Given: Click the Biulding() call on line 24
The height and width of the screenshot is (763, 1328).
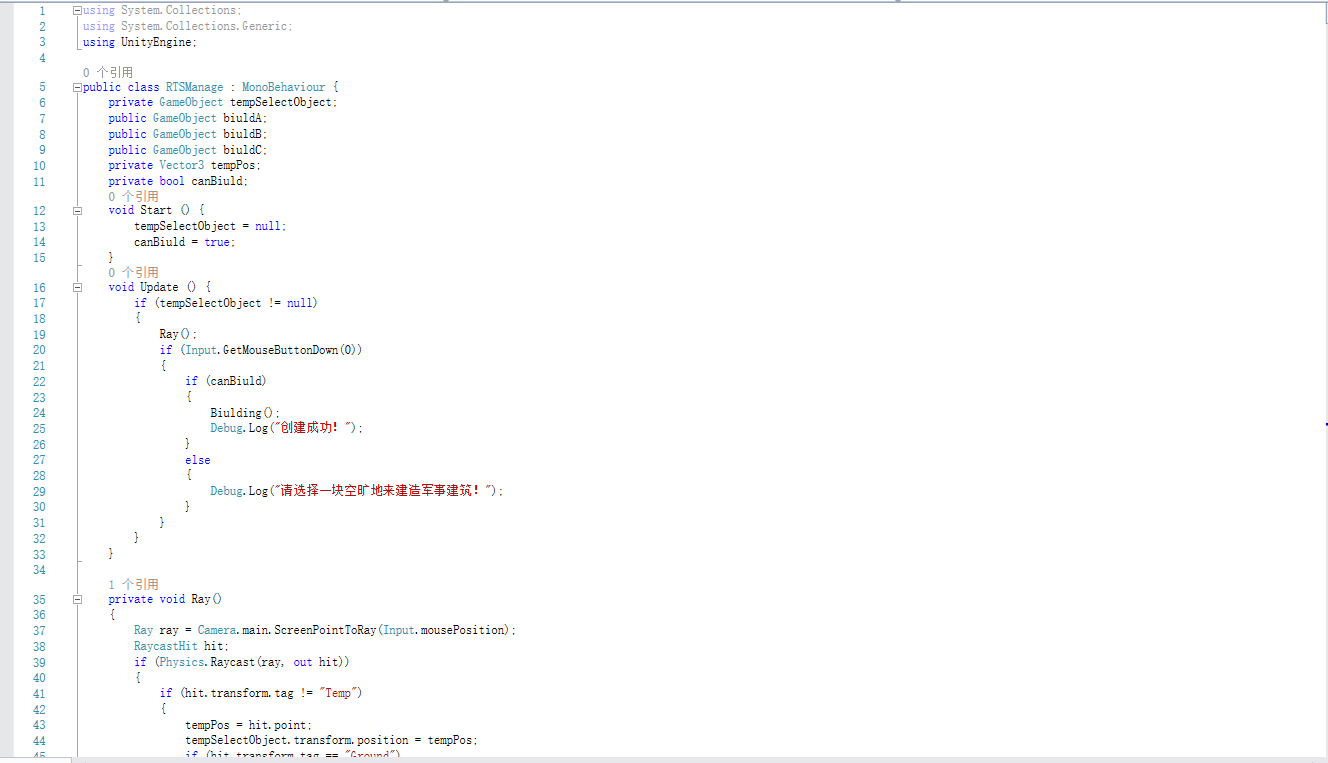Looking at the screenshot, I should point(243,413).
